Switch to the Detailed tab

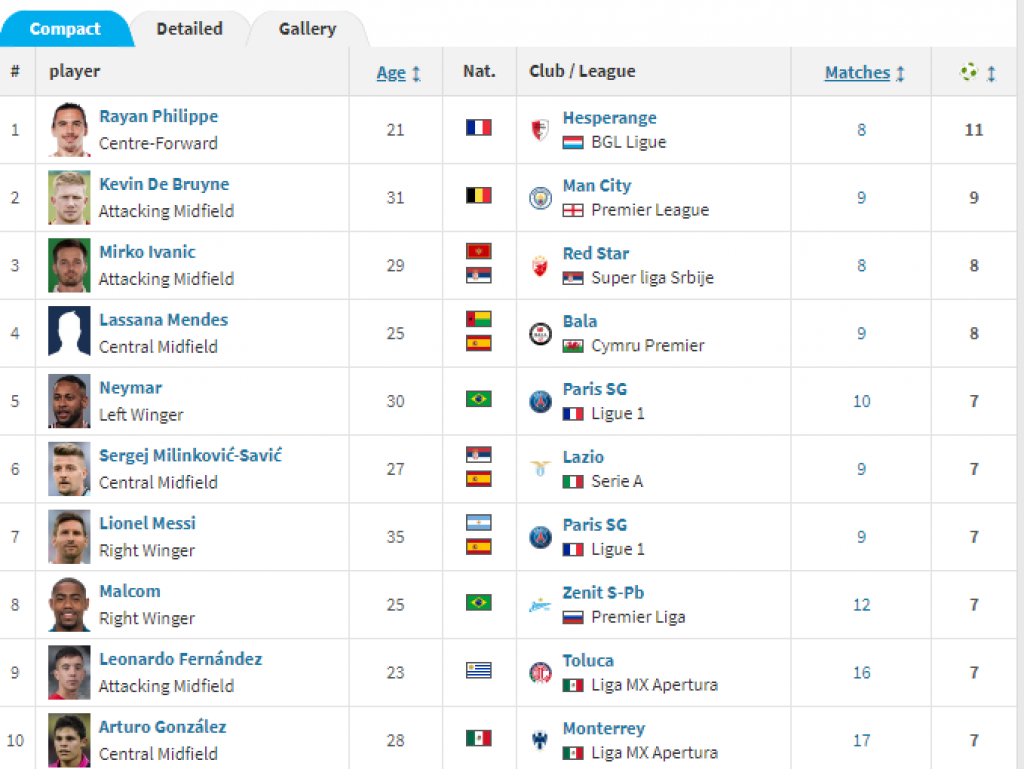(189, 29)
